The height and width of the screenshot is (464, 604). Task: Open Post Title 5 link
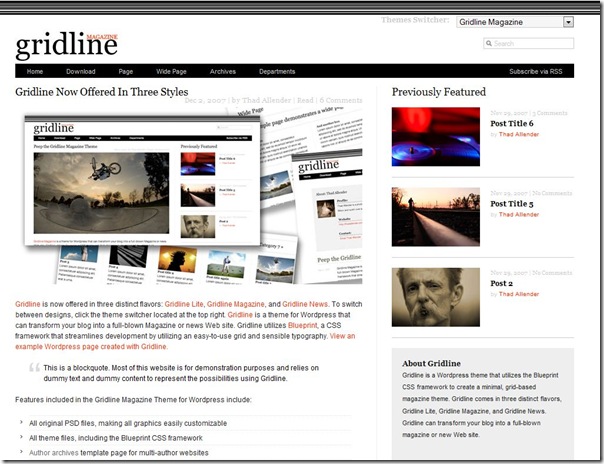click(512, 204)
